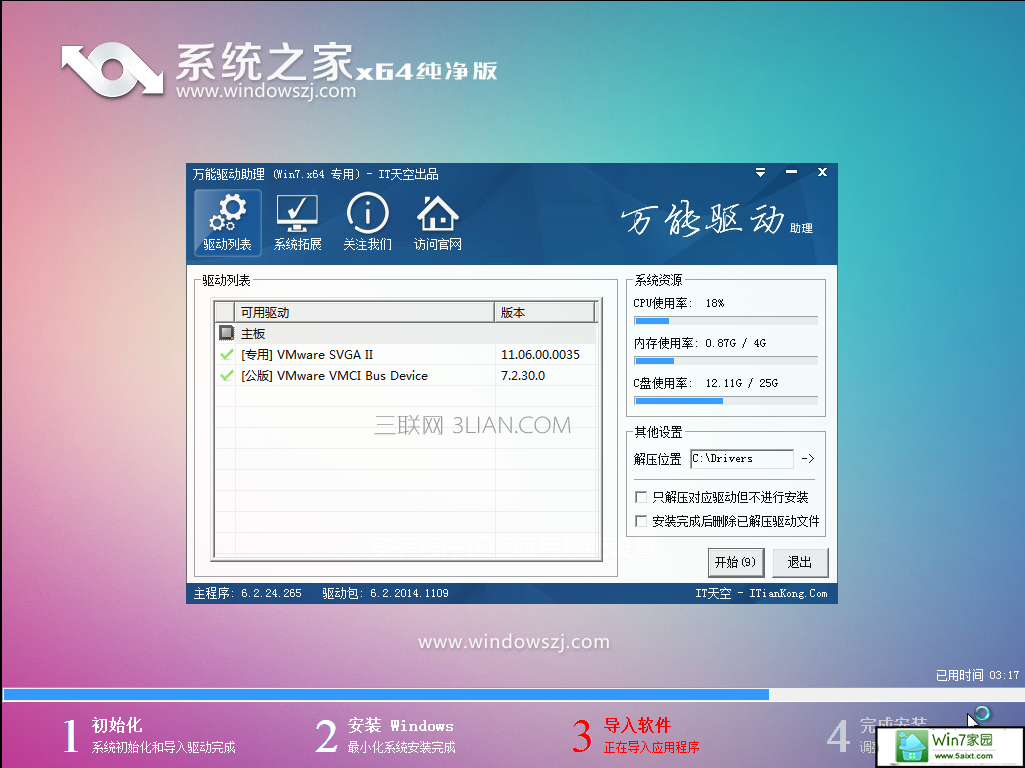
Task: Click 主程序: 6.2.24.265 status text
Action: click(248, 593)
